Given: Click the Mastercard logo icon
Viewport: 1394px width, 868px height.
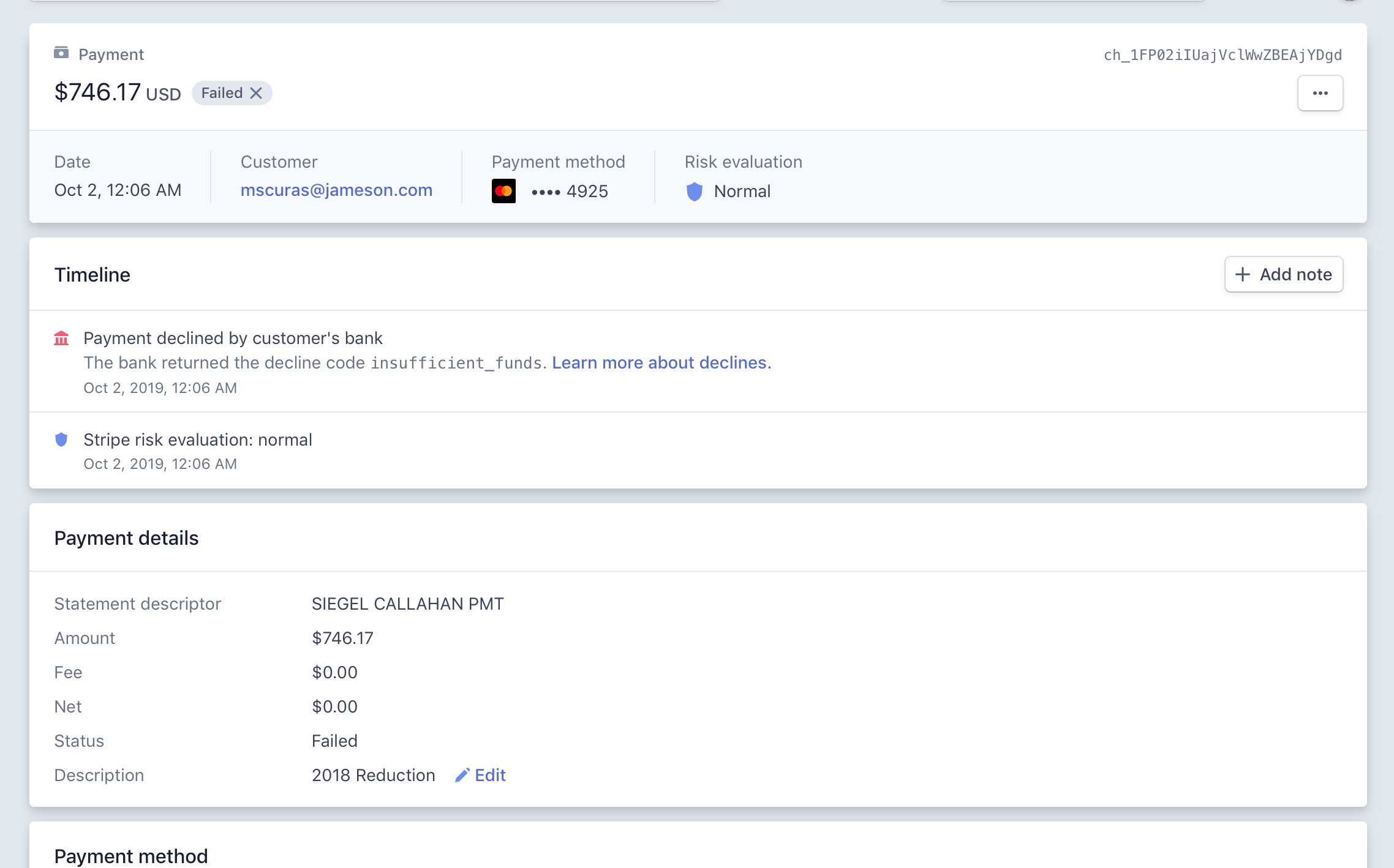Looking at the screenshot, I should 503,191.
